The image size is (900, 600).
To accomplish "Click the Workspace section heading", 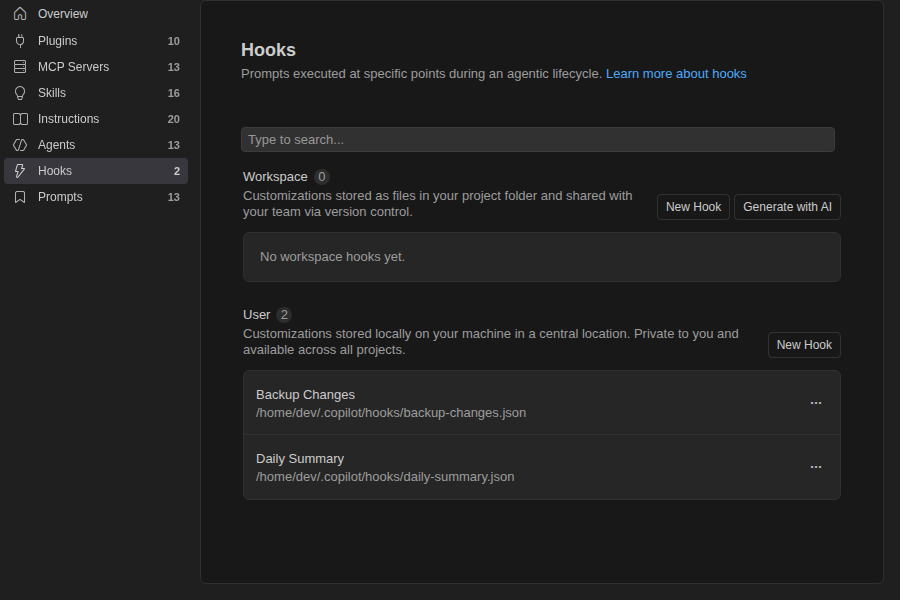I will click(275, 177).
